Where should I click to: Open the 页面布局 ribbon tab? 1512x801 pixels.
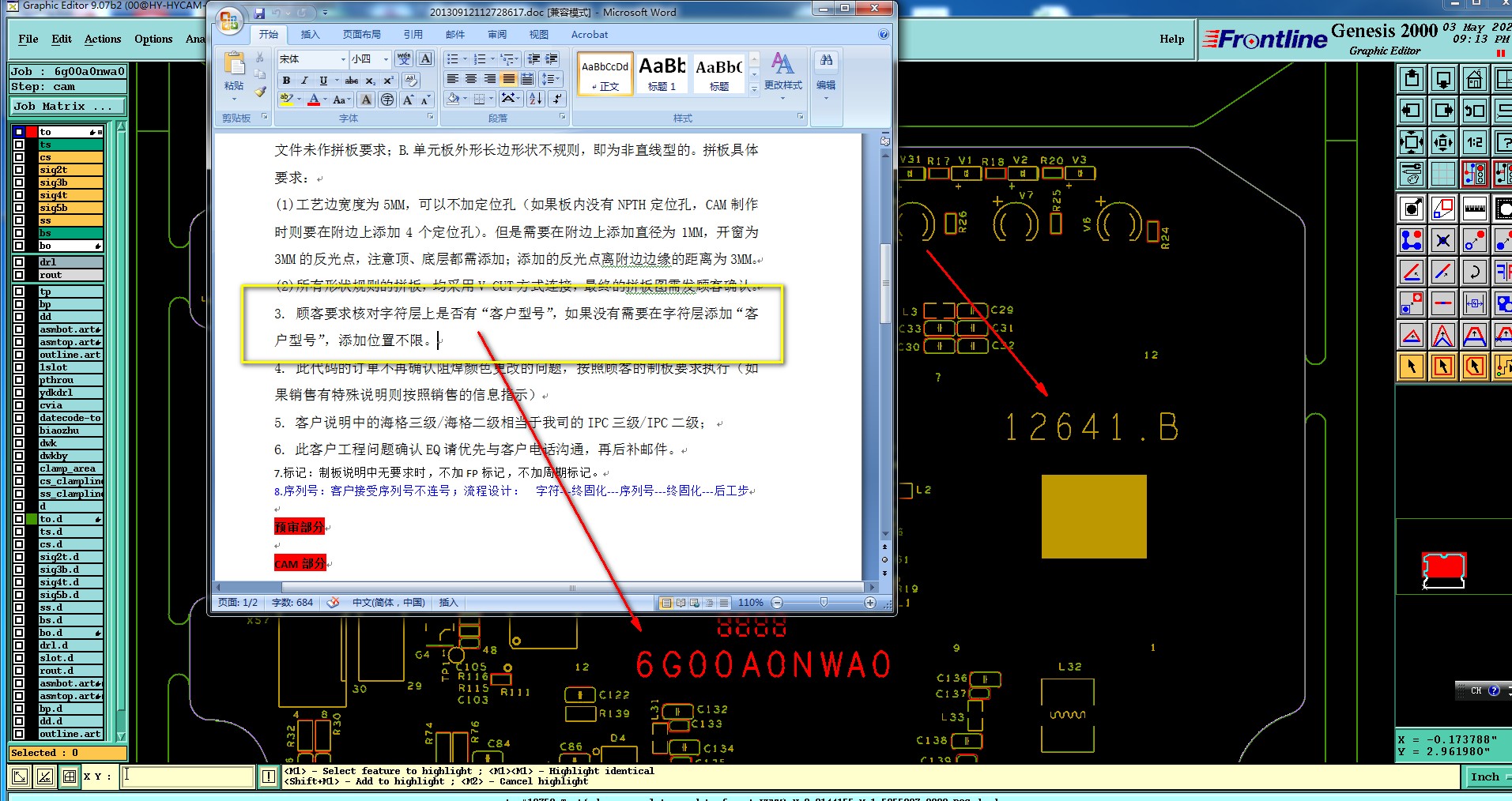pyautogui.click(x=362, y=35)
